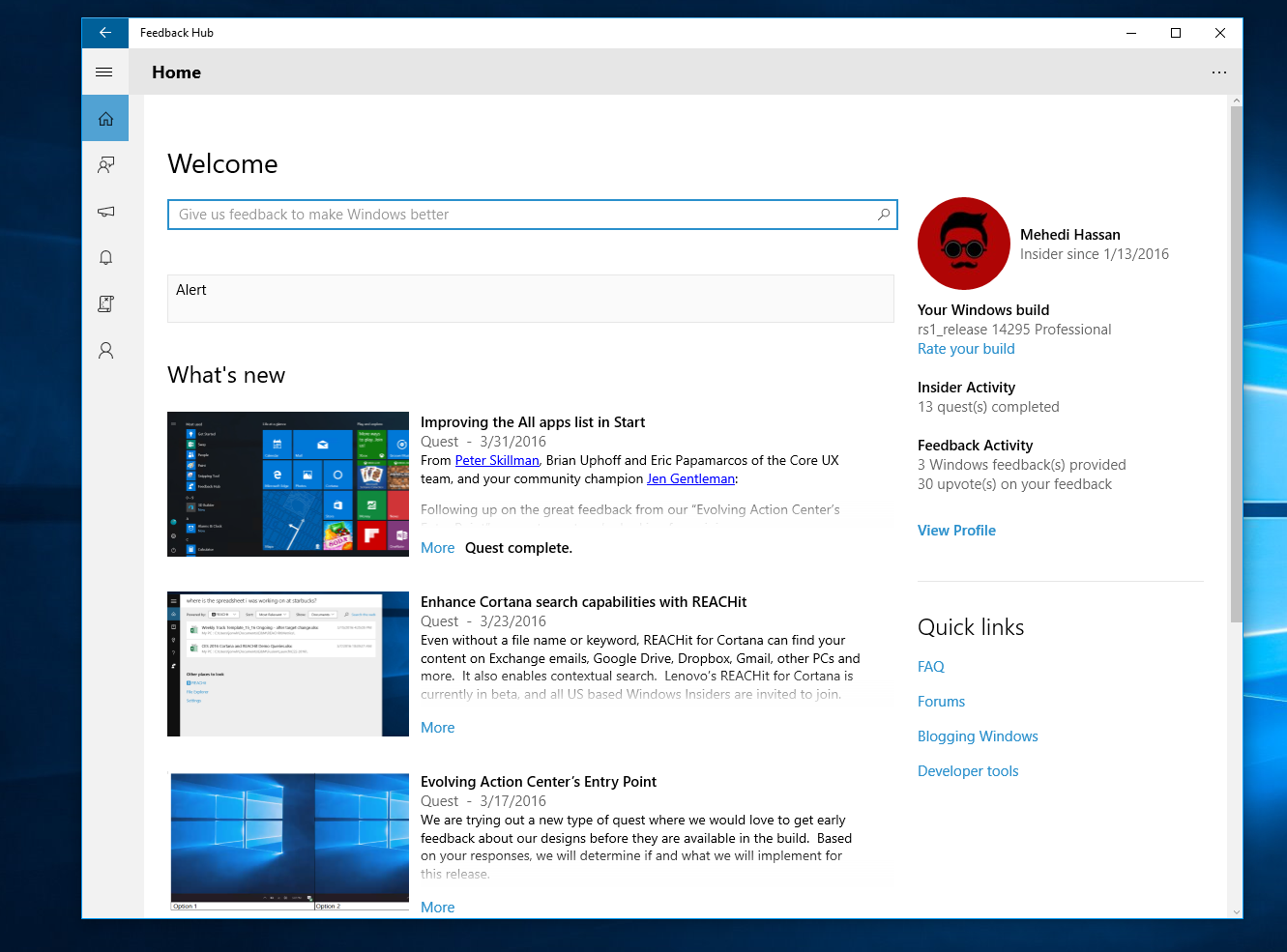Click Improving the All apps list in Start title
The height and width of the screenshot is (952, 1287).
point(533,422)
